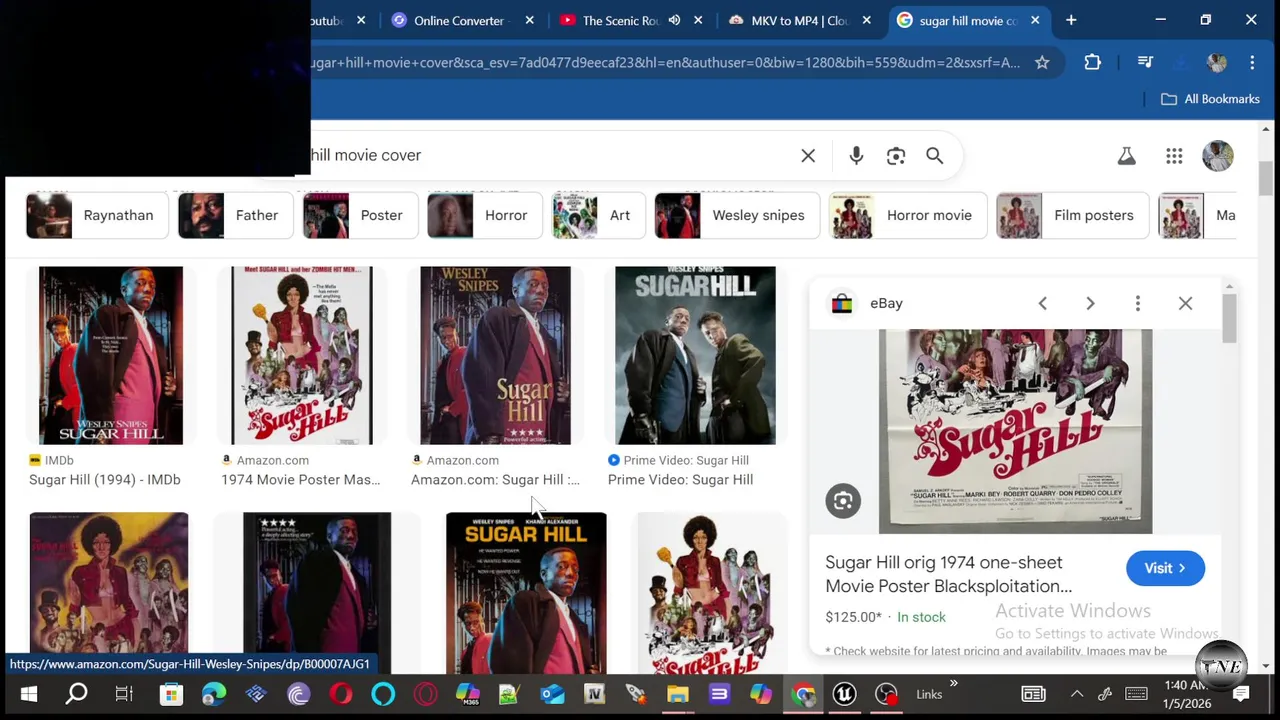1280x720 pixels.
Task: Switch to the MKV to MP4 tab
Action: [799, 20]
